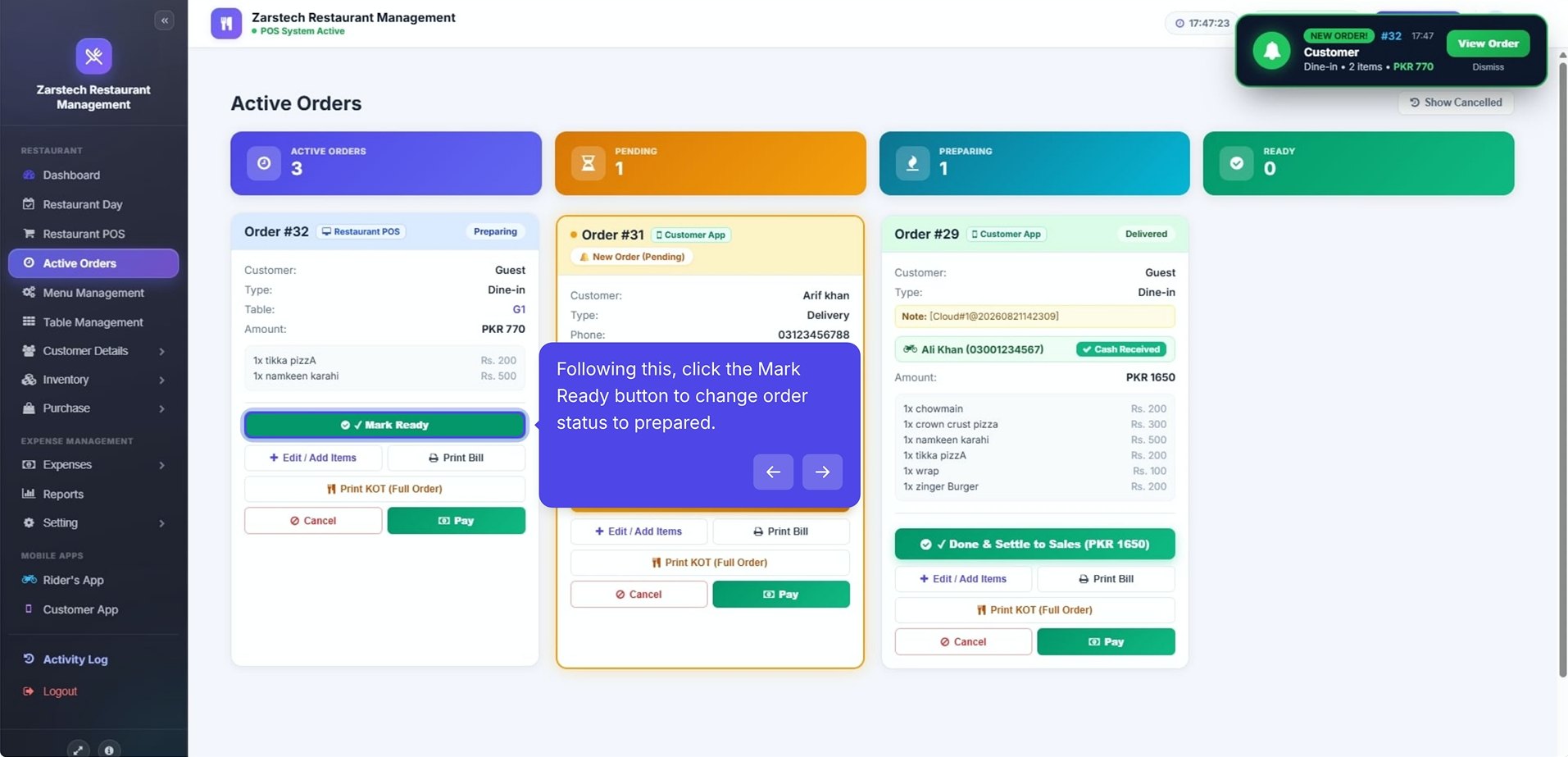Pay for Order #31
1568x757 pixels.
[781, 595]
